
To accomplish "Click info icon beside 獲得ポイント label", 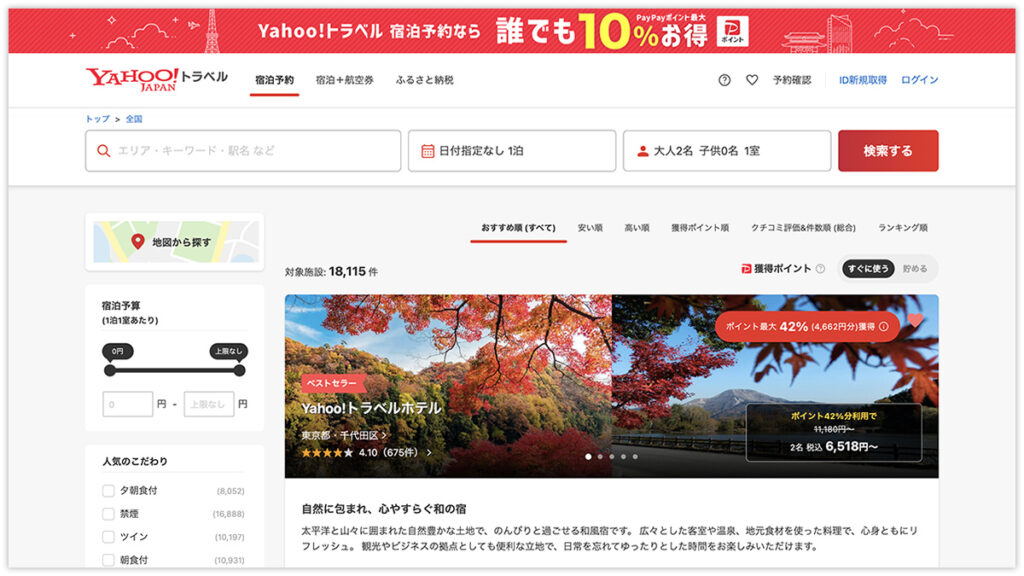I will [820, 269].
